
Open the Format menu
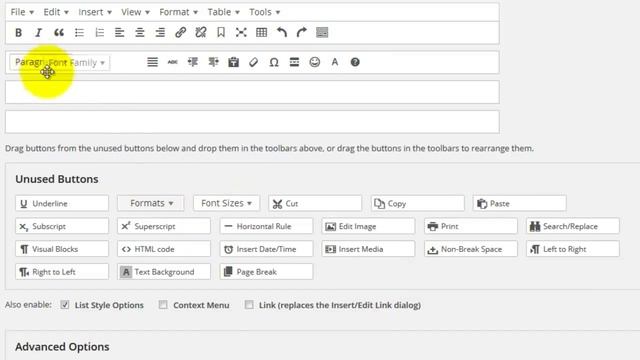tap(178, 12)
